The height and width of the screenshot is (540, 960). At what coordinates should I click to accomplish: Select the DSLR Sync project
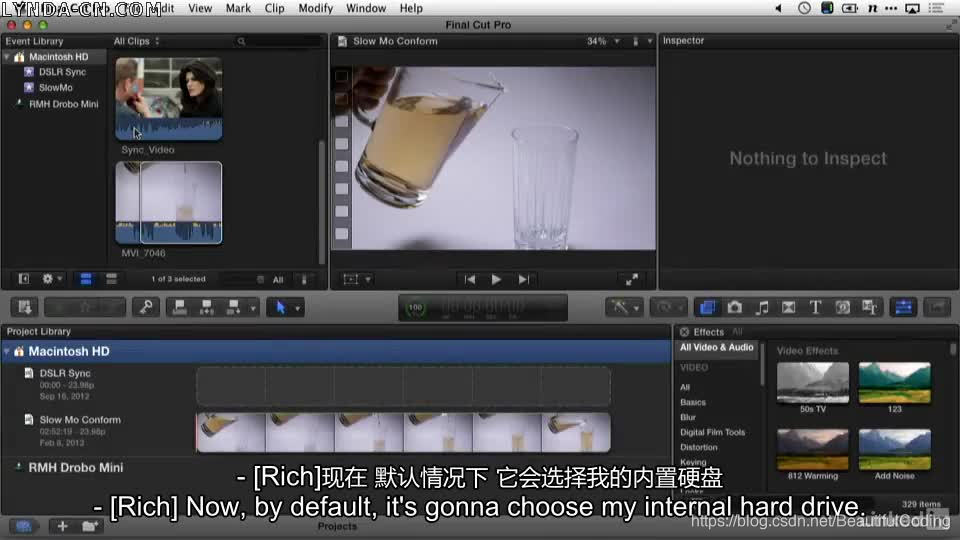[65, 373]
